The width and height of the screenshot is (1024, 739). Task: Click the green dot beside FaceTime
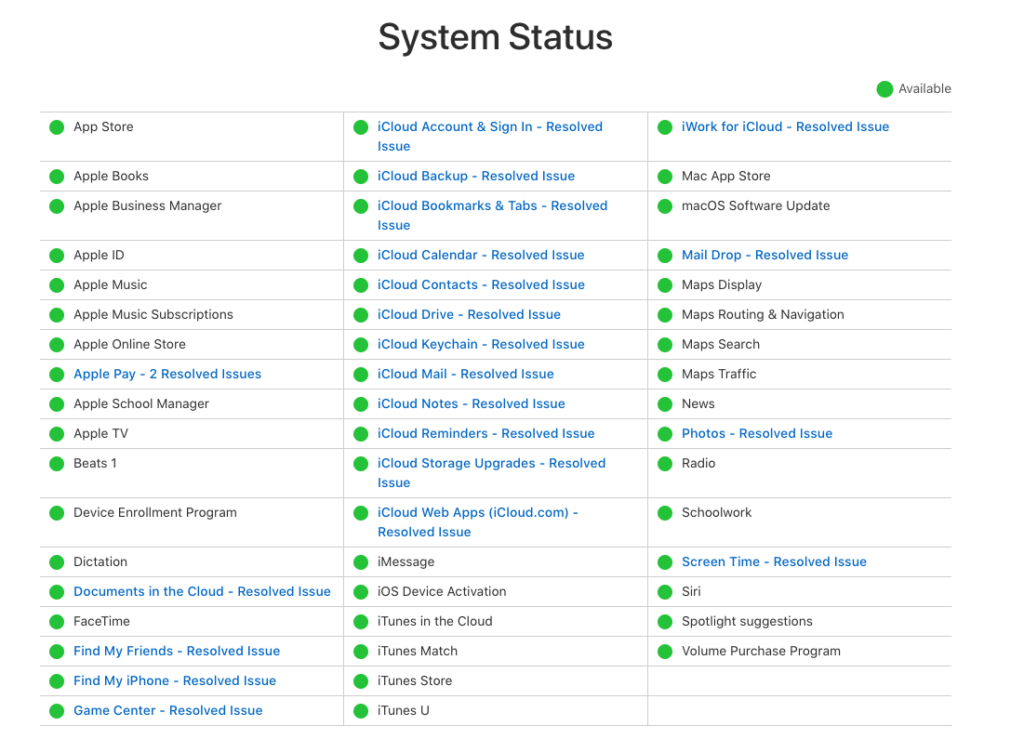pyautogui.click(x=57, y=621)
